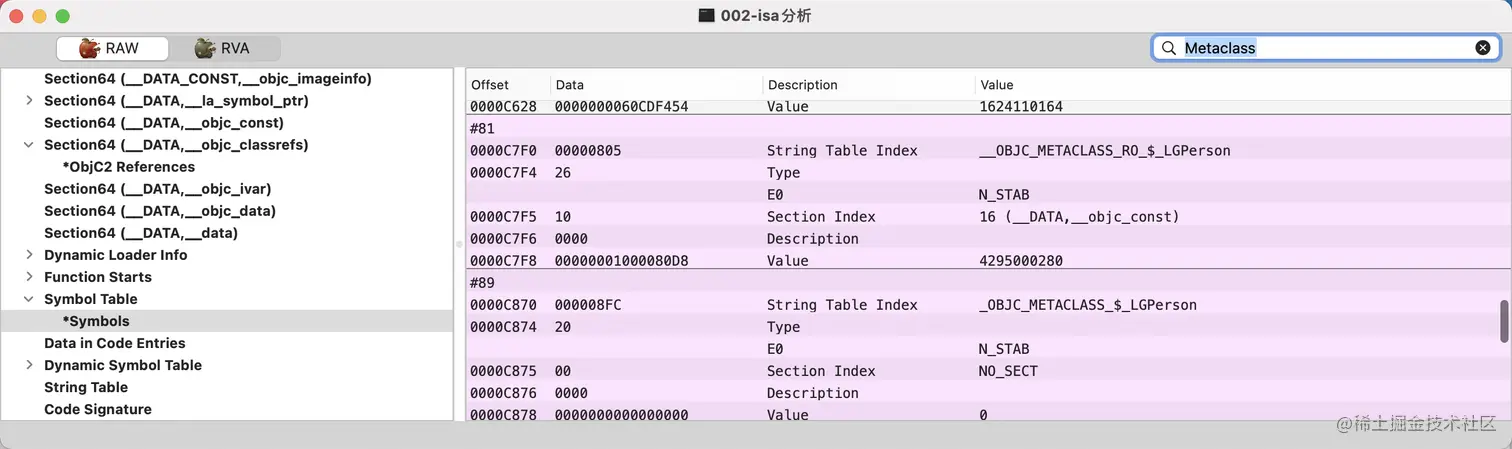Expand Dynamic Loader Info node

[x=29, y=255]
